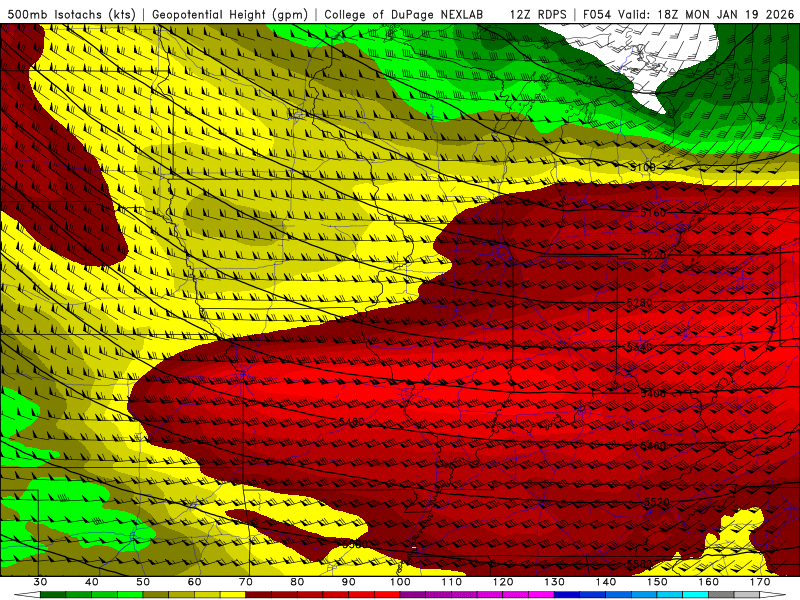
Task: Click the 5220 height contour label
Action: coord(653,255)
